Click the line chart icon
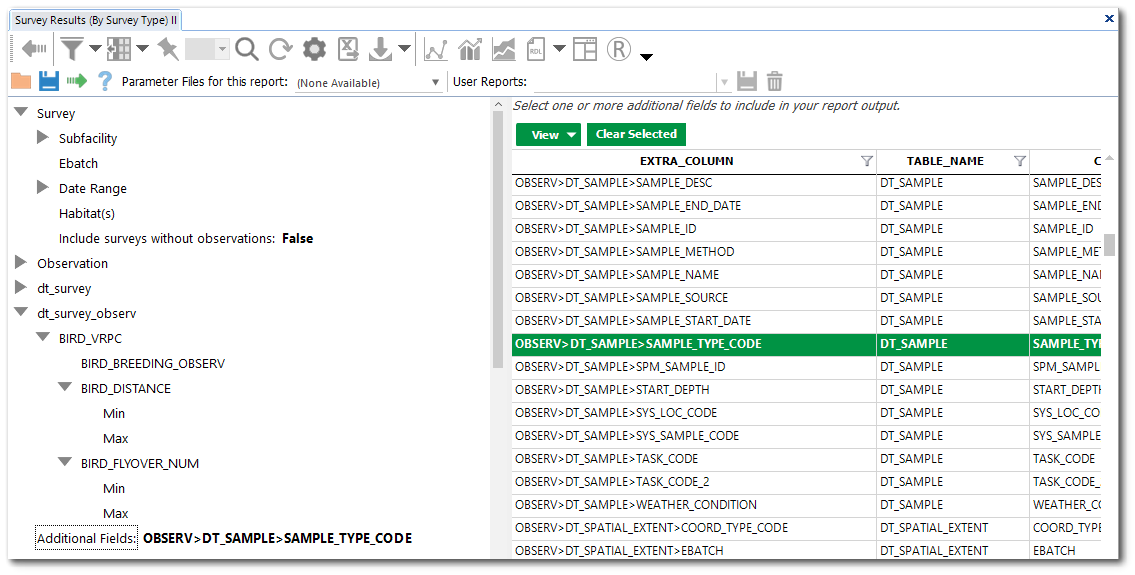 pyautogui.click(x=436, y=49)
